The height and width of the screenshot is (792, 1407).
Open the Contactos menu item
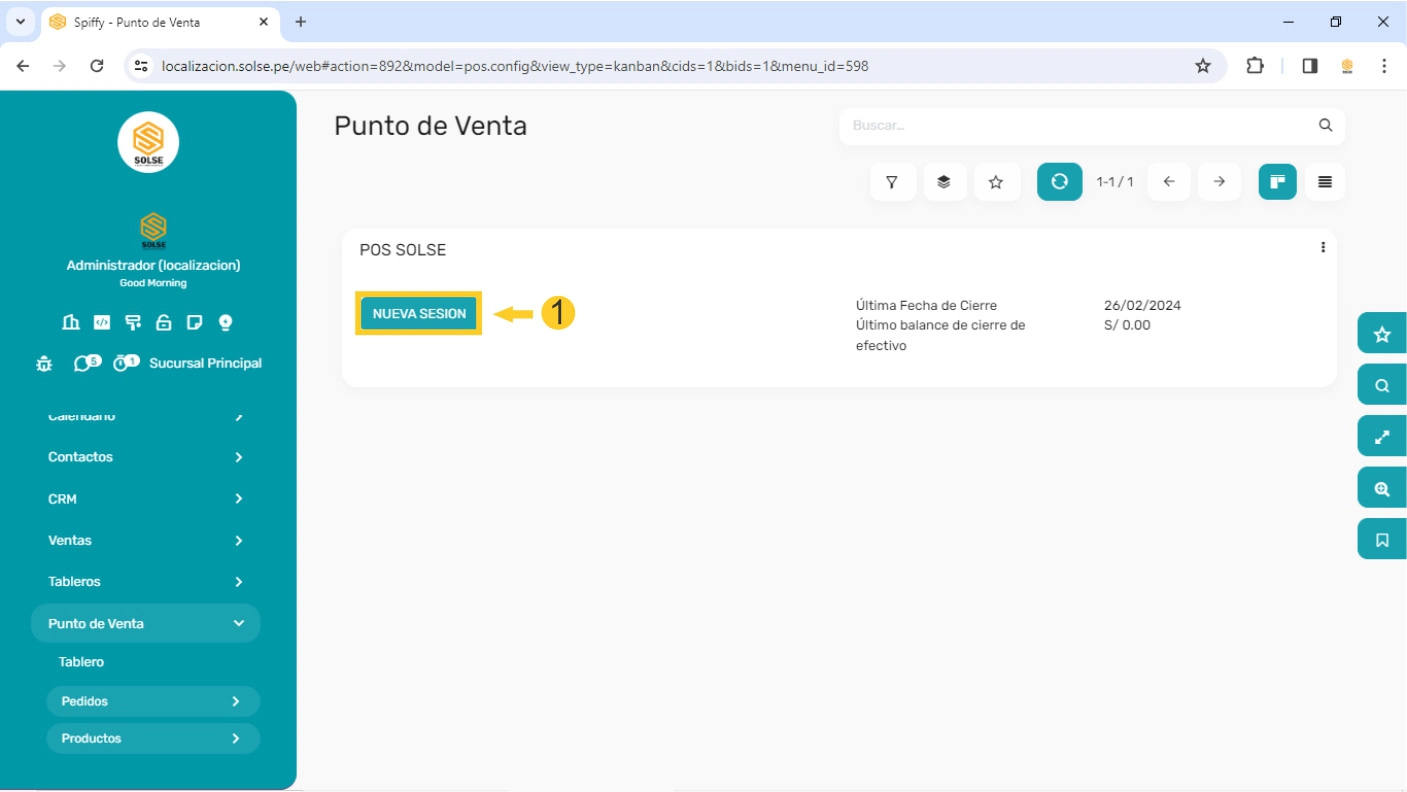pos(81,457)
